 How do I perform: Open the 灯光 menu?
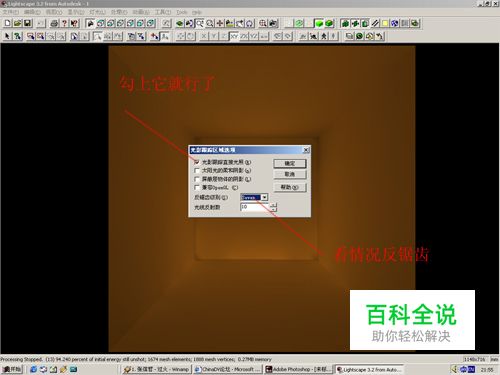click(x=97, y=12)
